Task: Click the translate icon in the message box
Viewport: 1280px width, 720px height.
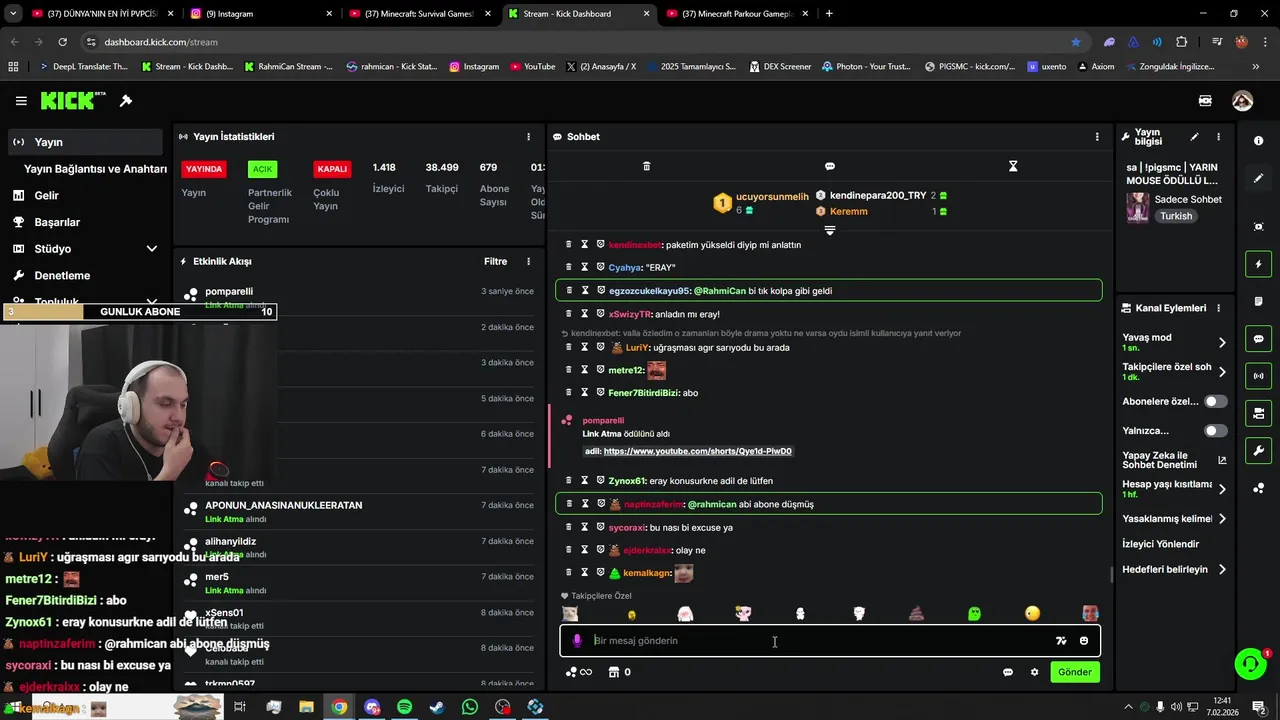Action: (x=1061, y=641)
